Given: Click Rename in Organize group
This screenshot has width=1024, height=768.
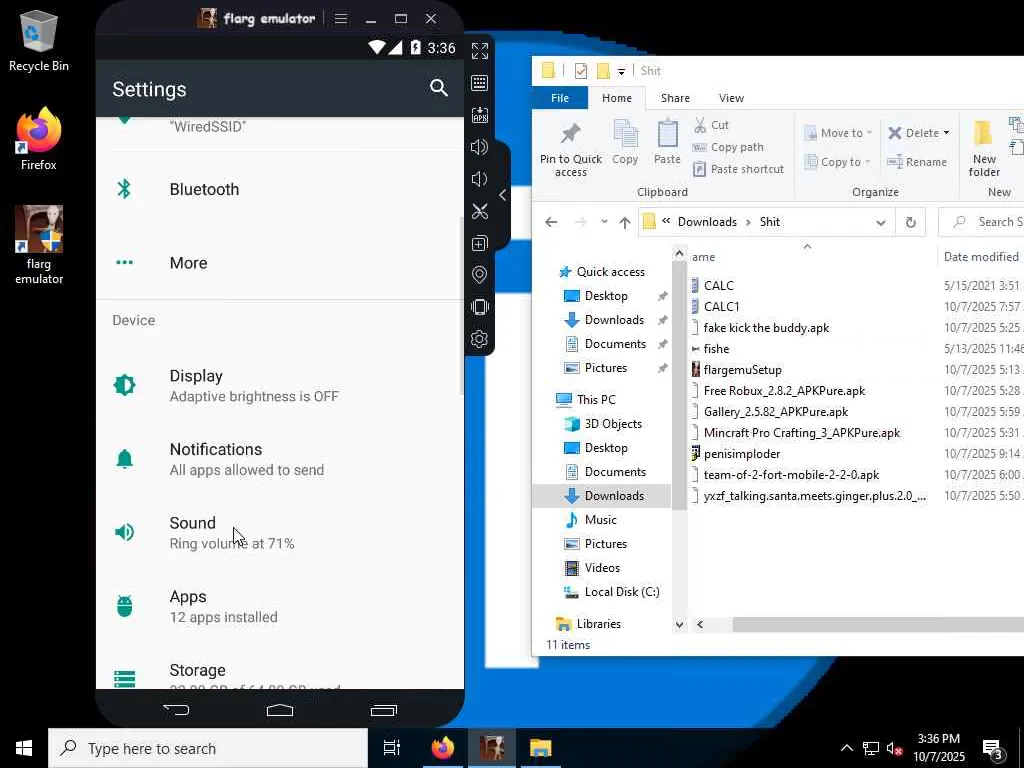Looking at the screenshot, I should pyautogui.click(x=917, y=162).
